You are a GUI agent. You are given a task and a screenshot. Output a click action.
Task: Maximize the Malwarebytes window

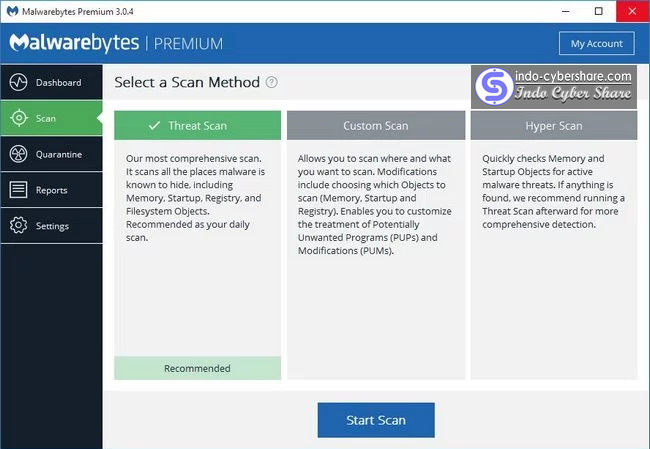pos(599,11)
